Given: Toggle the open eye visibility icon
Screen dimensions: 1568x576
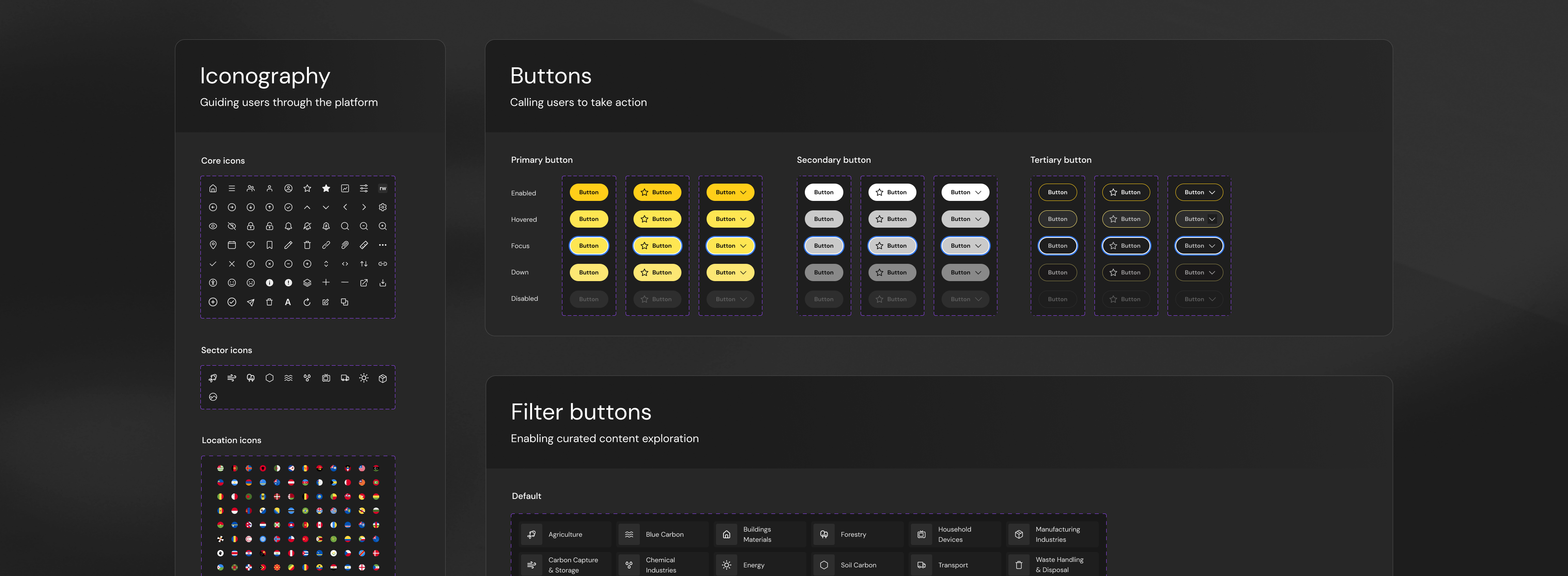Looking at the screenshot, I should [213, 226].
